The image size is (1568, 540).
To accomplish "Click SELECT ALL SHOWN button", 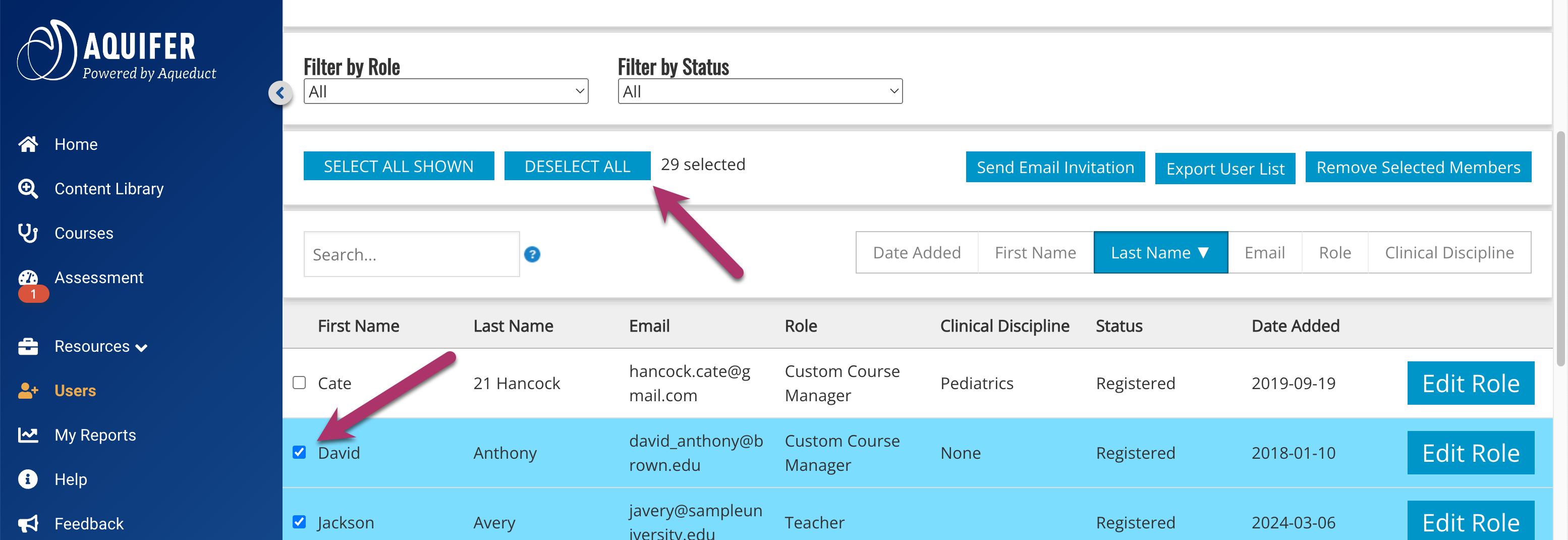I will click(x=399, y=166).
